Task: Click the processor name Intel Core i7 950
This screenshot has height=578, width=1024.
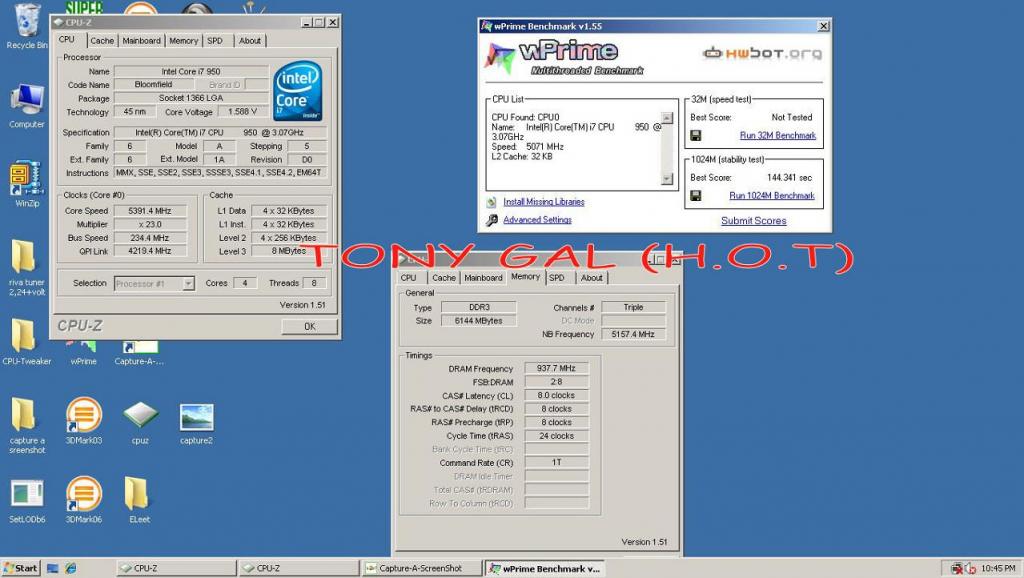Action: click(x=191, y=71)
